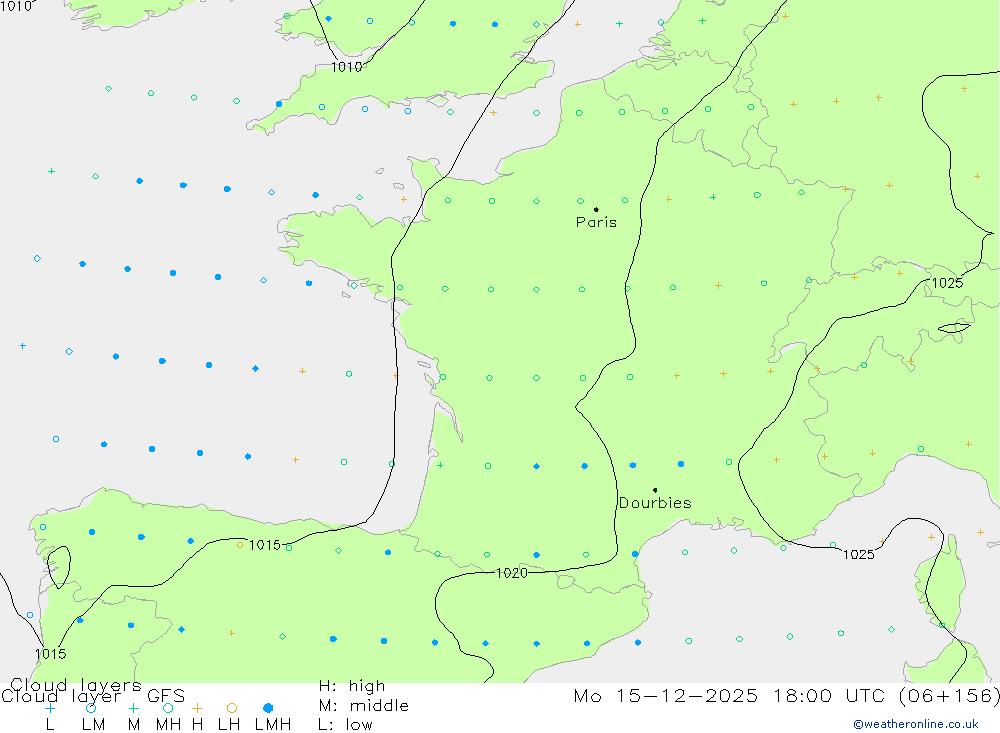Screen dimensions: 1000x733
Task: Click the orange plus H legend symbol
Action: pyautogui.click(x=197, y=708)
